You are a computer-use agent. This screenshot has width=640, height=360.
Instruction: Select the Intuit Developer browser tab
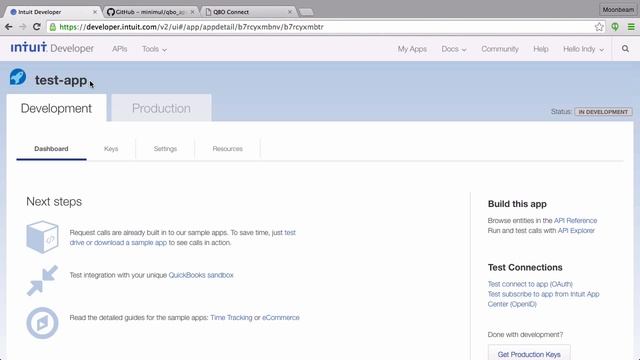(x=52, y=12)
